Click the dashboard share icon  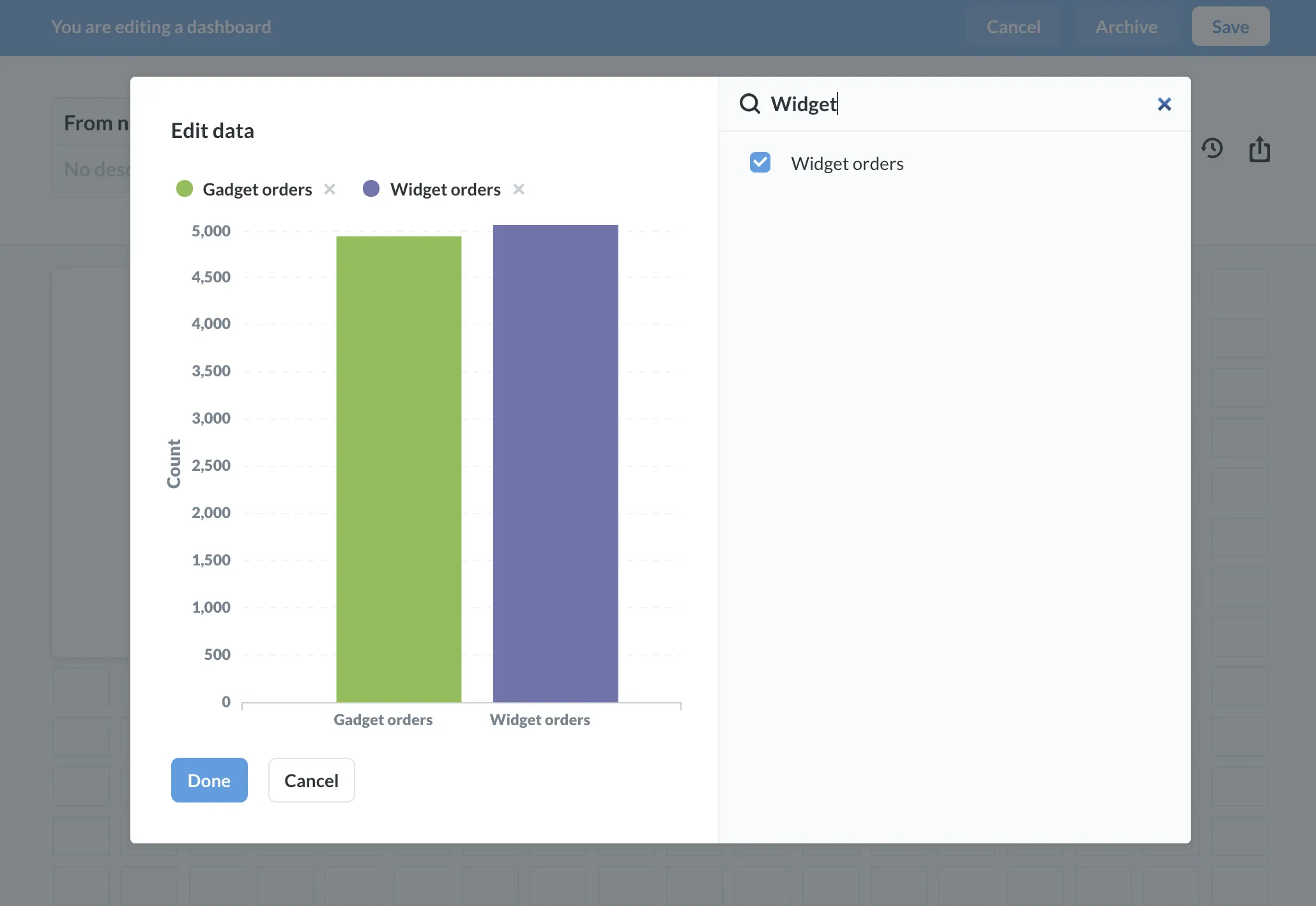[1260, 149]
